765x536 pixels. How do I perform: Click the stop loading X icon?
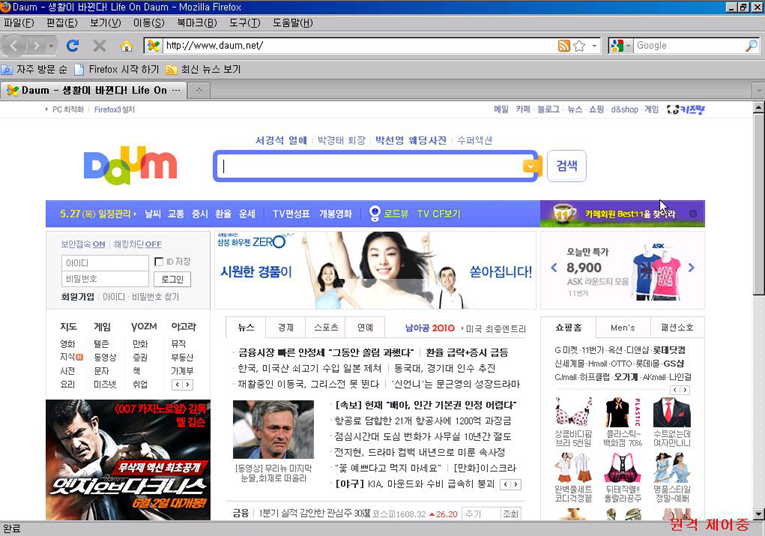coord(100,46)
